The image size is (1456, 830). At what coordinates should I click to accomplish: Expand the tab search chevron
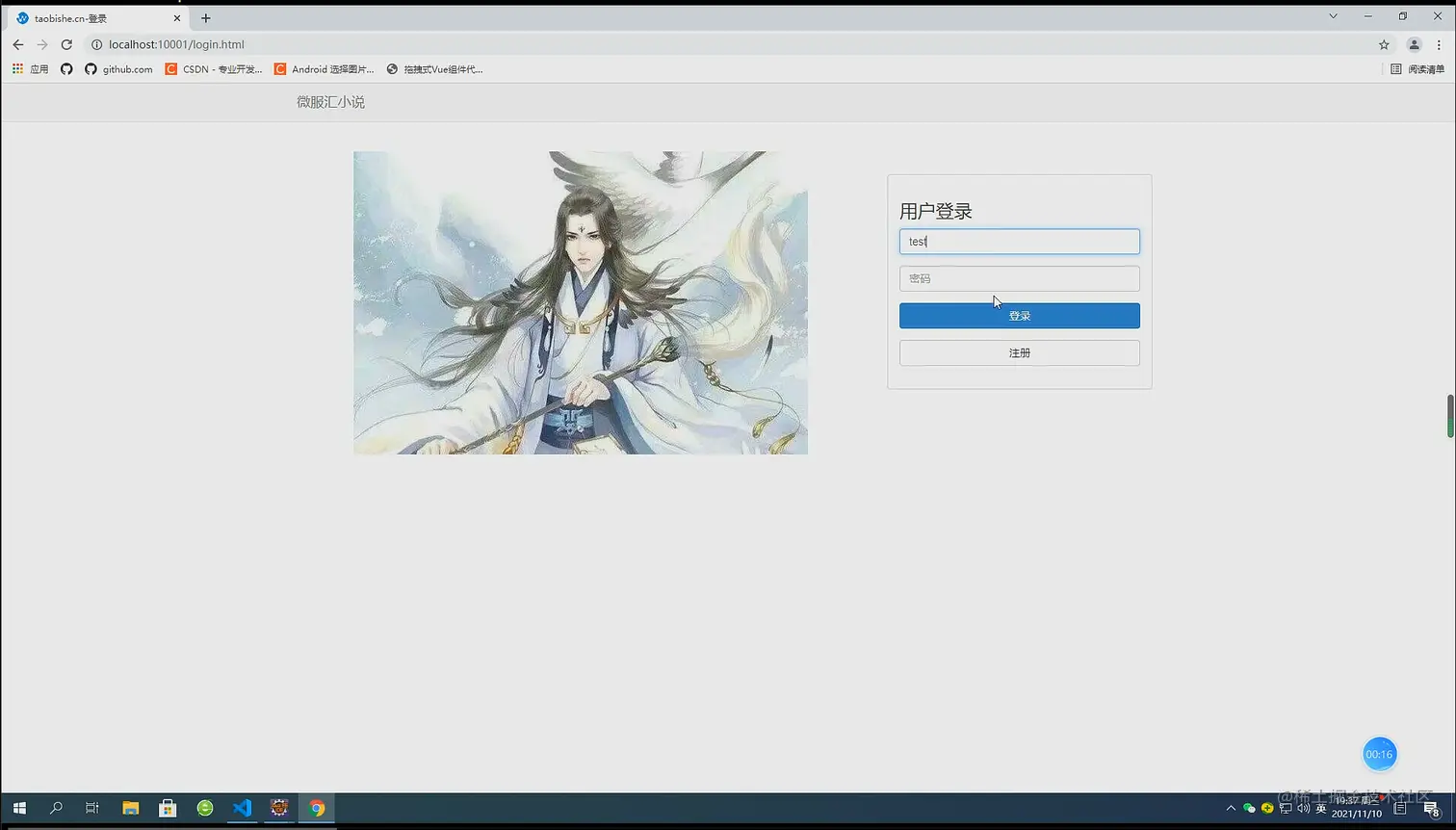tap(1333, 16)
